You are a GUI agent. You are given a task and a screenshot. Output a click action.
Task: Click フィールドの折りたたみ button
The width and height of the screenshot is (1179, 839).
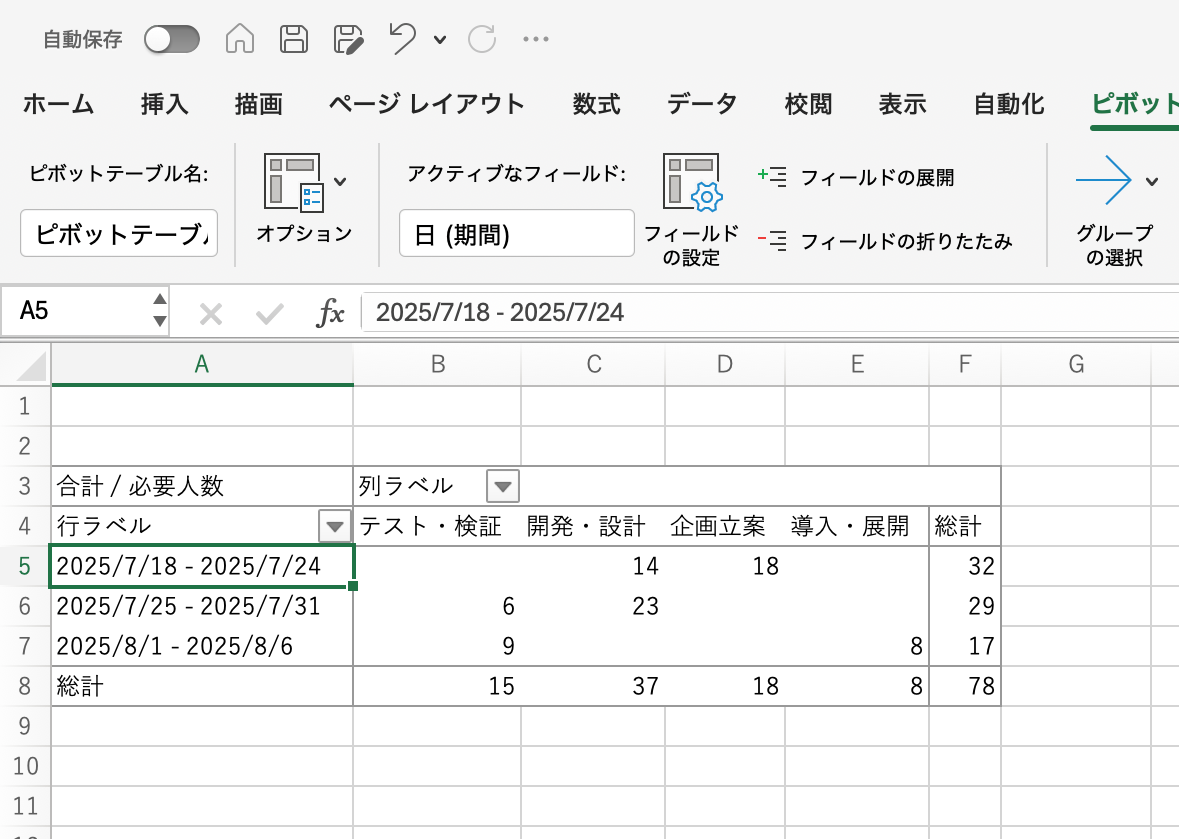pos(885,241)
